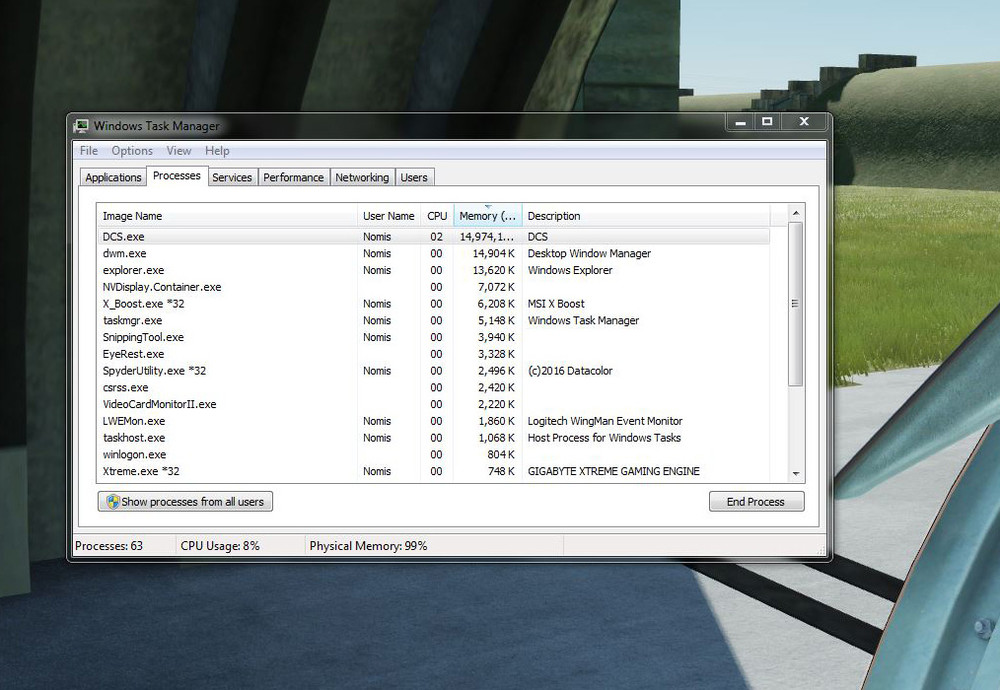Open the Options menu

pyautogui.click(x=132, y=151)
